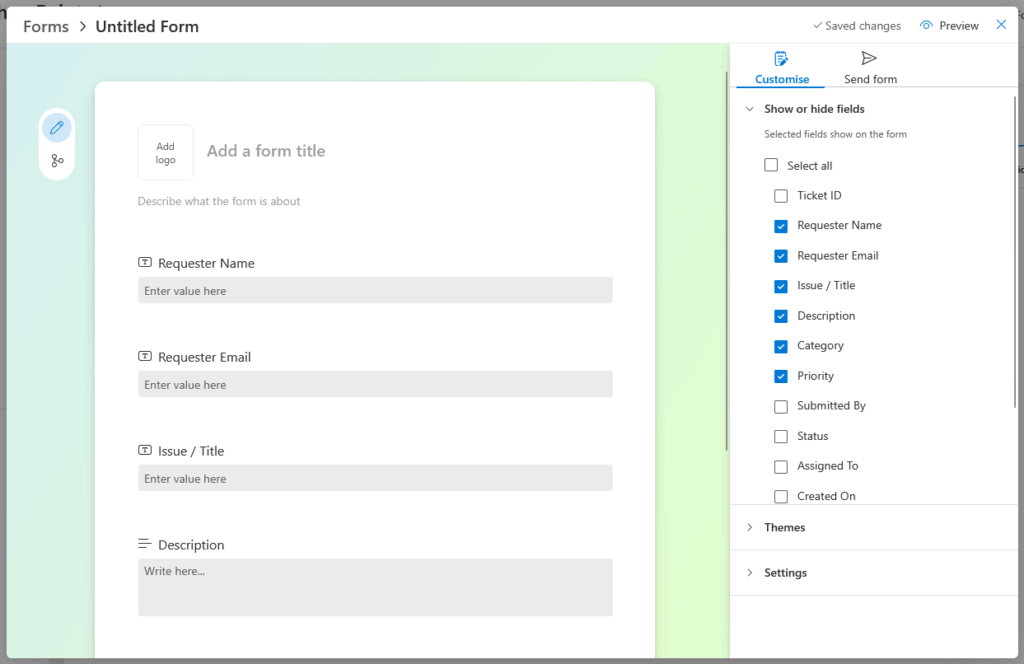Click the Add logo box
Viewport: 1024px width, 664px height.
(x=165, y=153)
